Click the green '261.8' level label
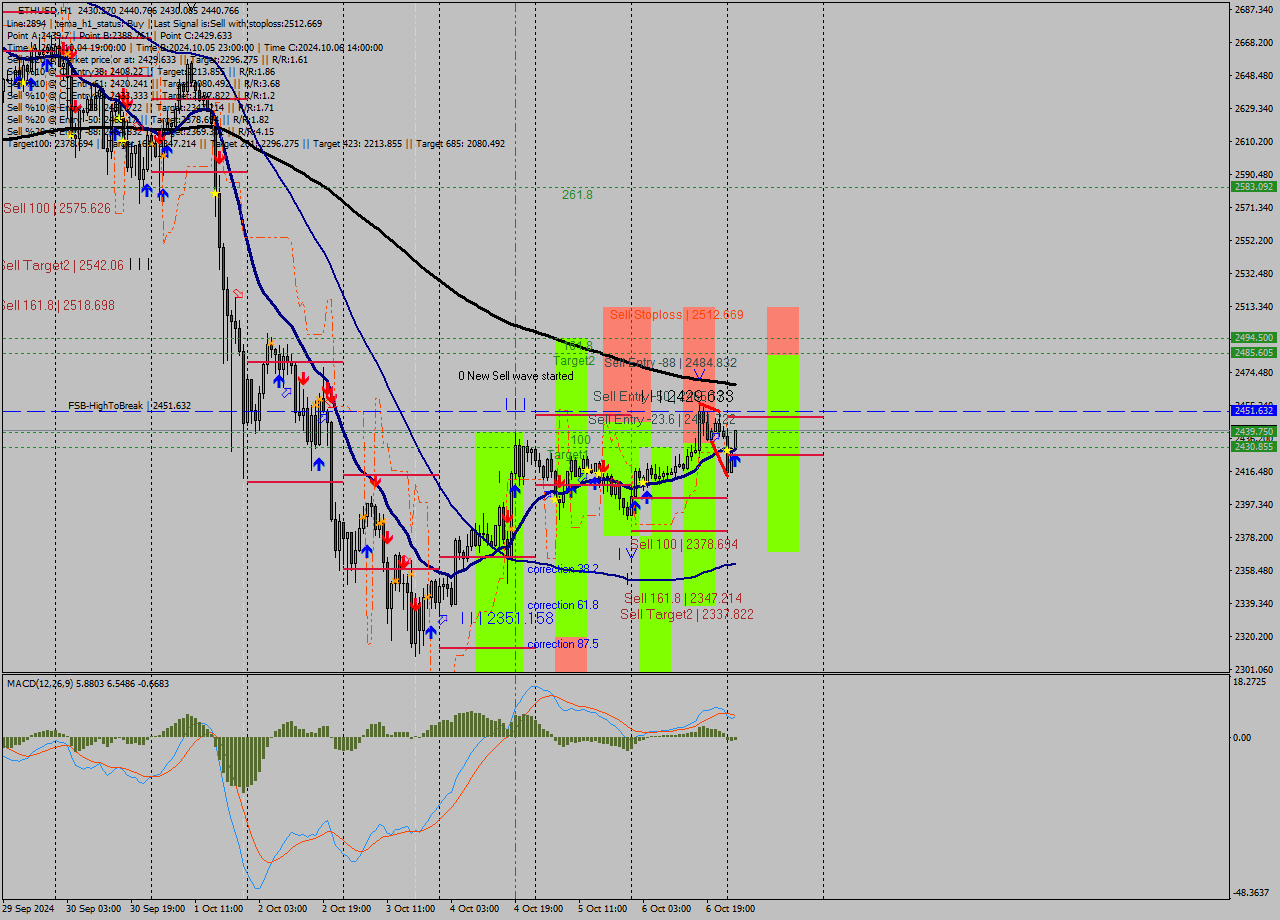This screenshot has height=920, width=1280. pyautogui.click(x=577, y=195)
